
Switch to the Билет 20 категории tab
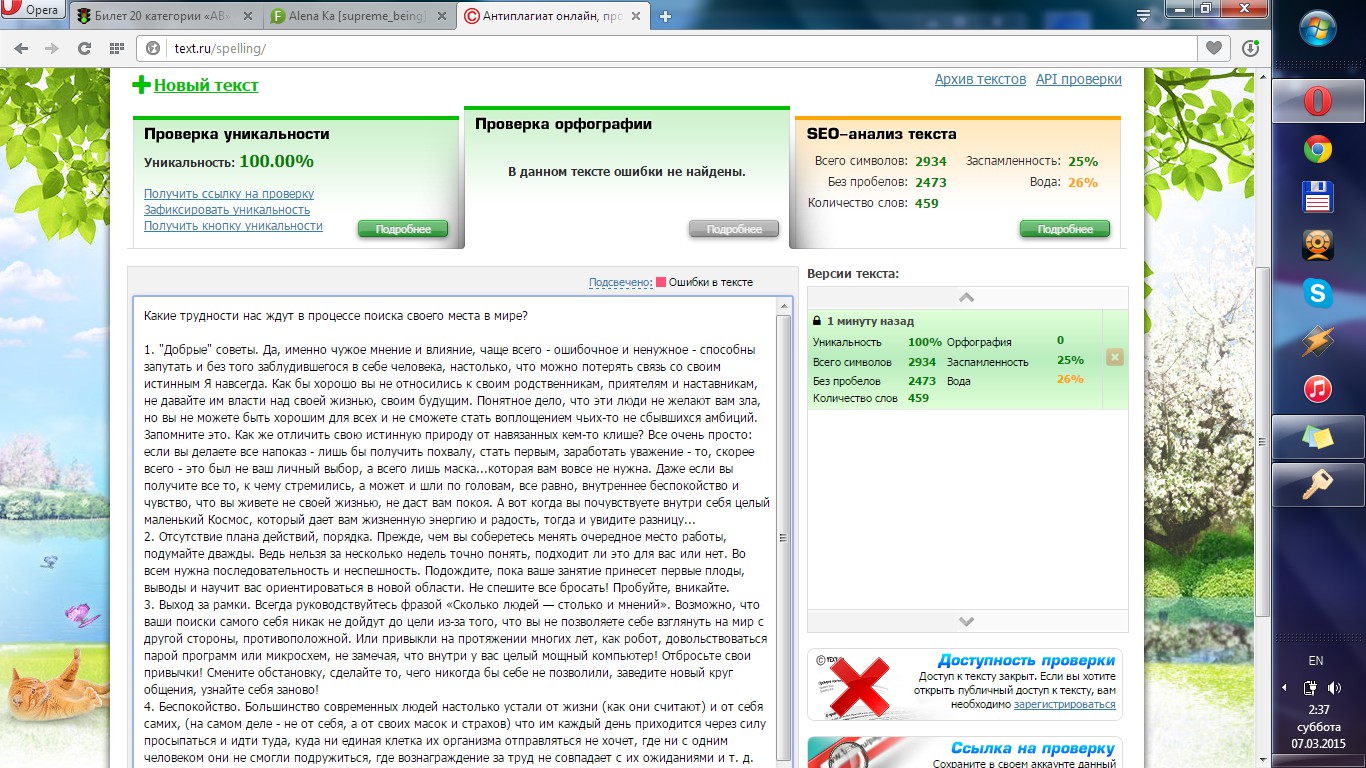coord(167,16)
